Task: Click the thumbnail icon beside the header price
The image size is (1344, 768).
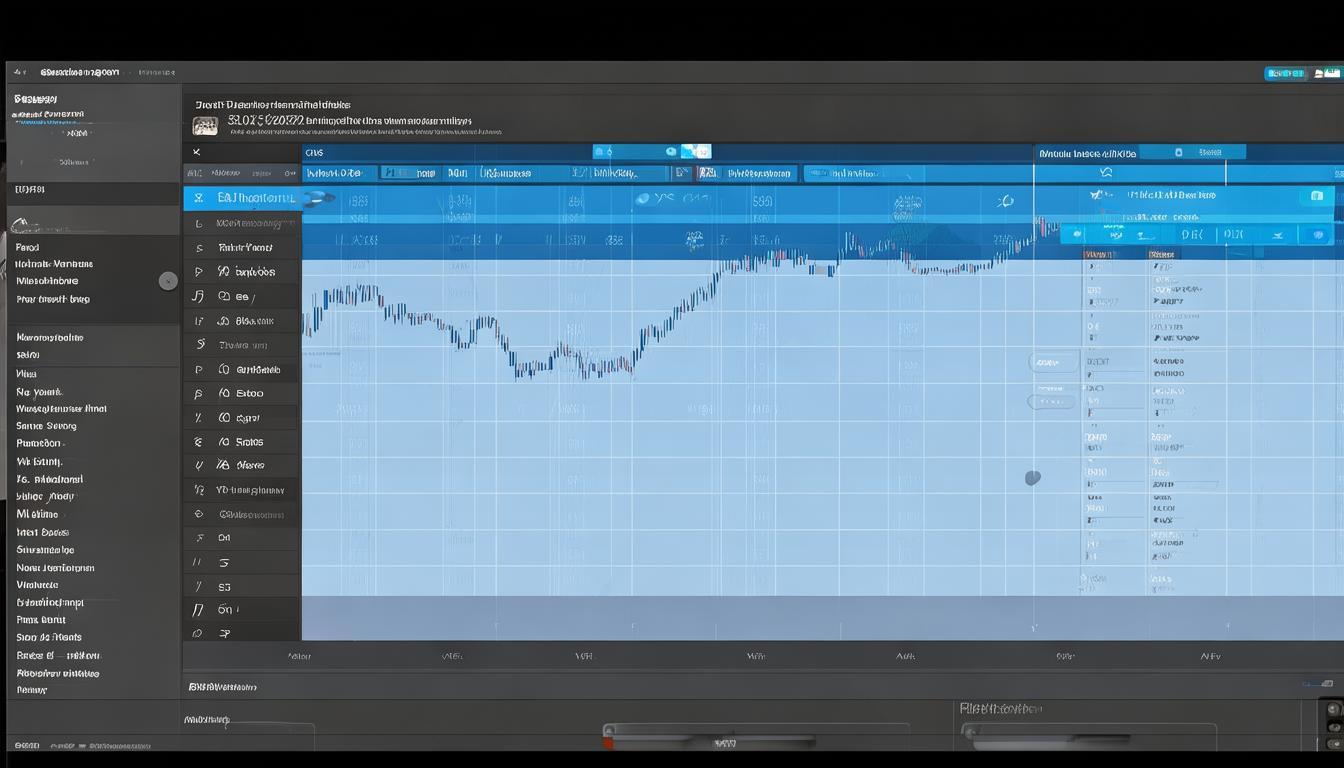Action: point(205,126)
